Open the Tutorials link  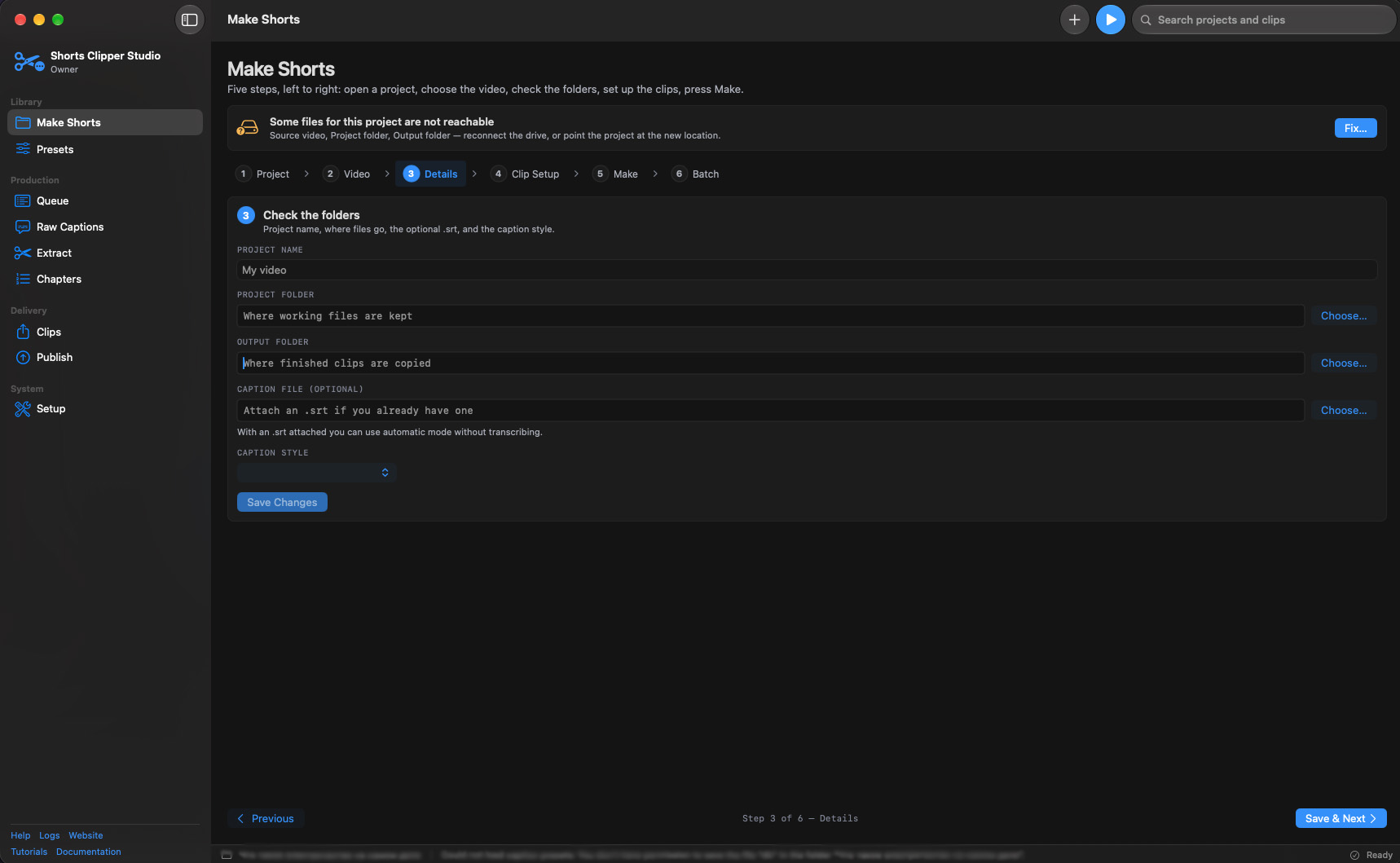(29, 852)
